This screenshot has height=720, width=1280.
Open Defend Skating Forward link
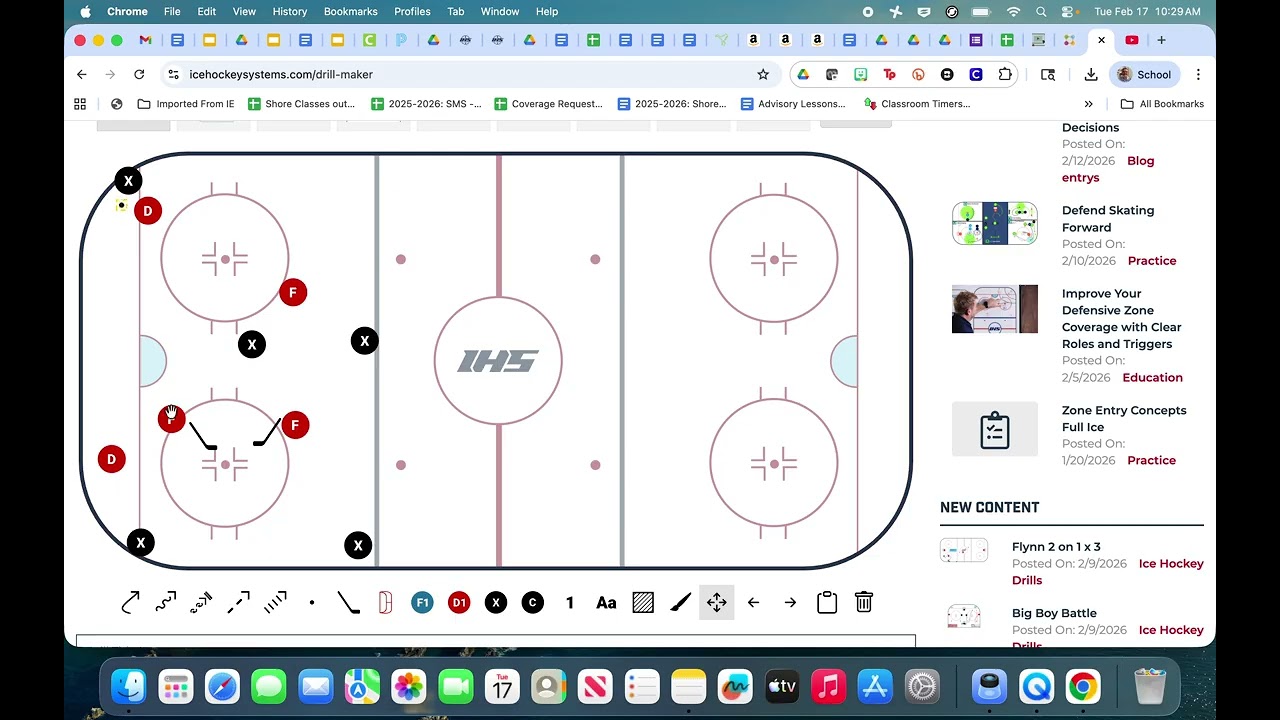click(1108, 219)
